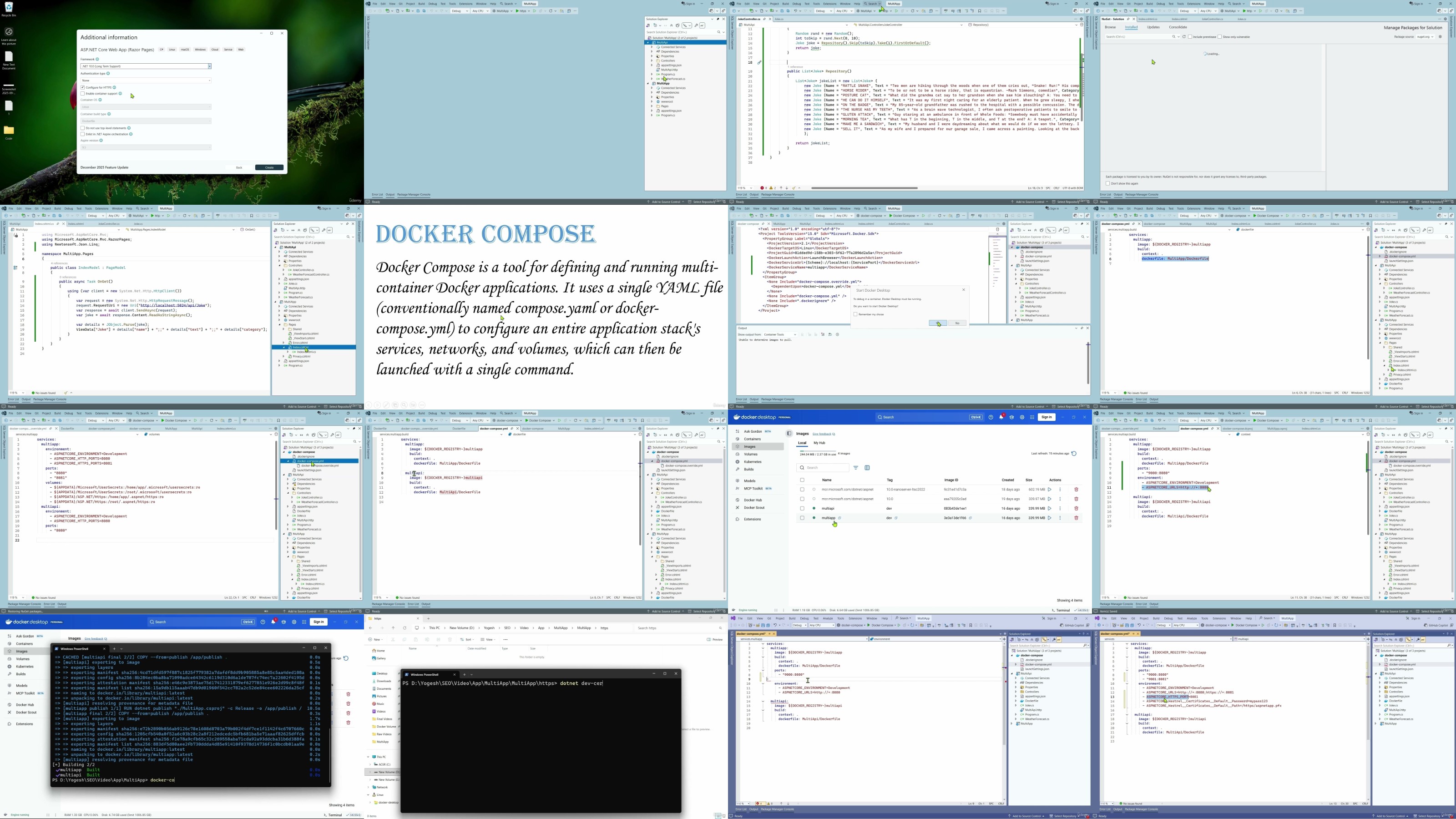Open the three-dot actions menu for multiapi

pyautogui.click(x=1060, y=509)
